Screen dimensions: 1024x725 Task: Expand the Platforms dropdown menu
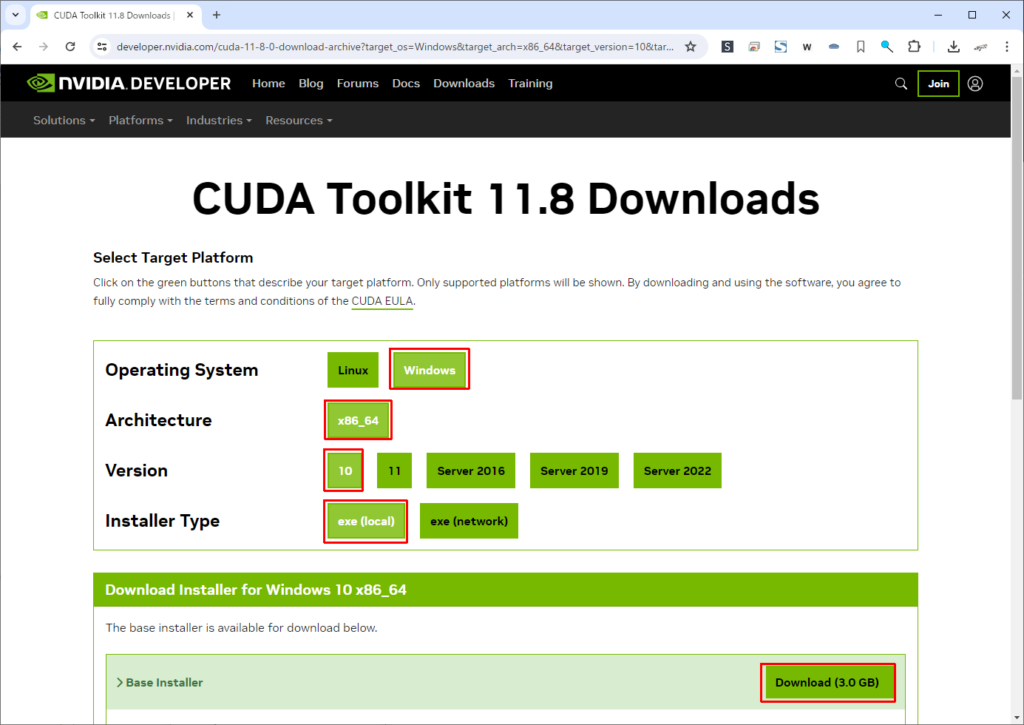click(x=140, y=120)
